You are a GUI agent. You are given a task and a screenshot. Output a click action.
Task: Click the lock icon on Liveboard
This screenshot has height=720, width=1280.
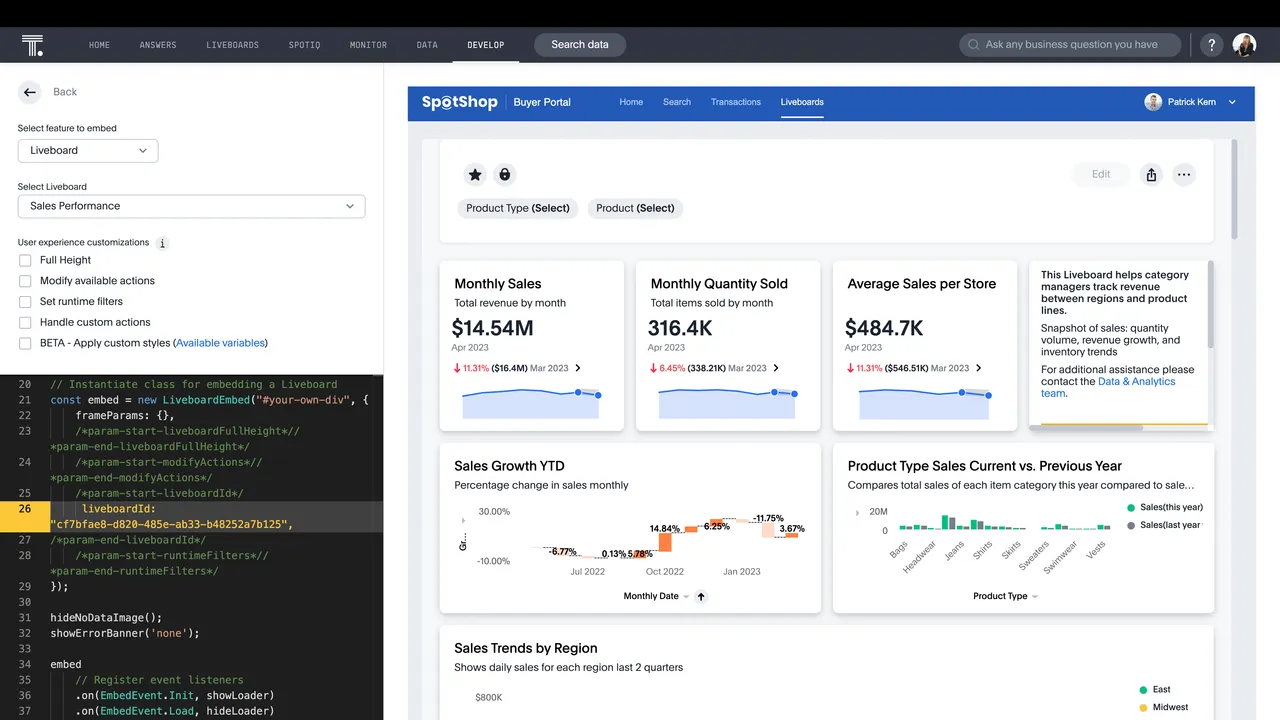pos(504,175)
